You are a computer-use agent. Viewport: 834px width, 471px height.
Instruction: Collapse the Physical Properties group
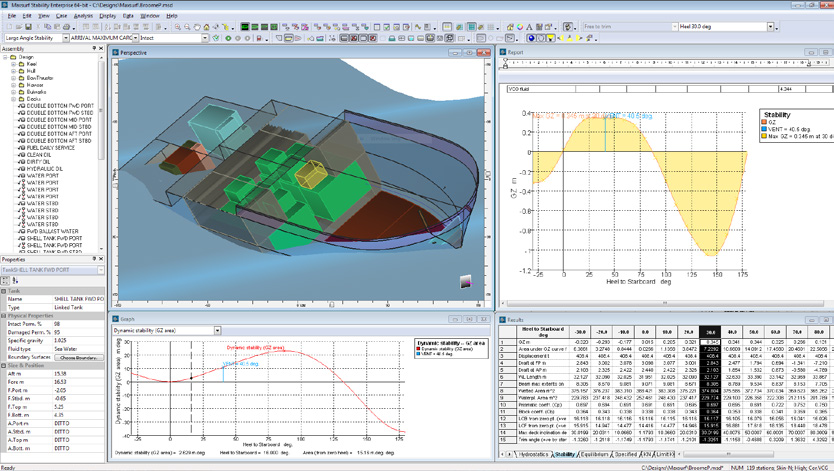(4, 316)
